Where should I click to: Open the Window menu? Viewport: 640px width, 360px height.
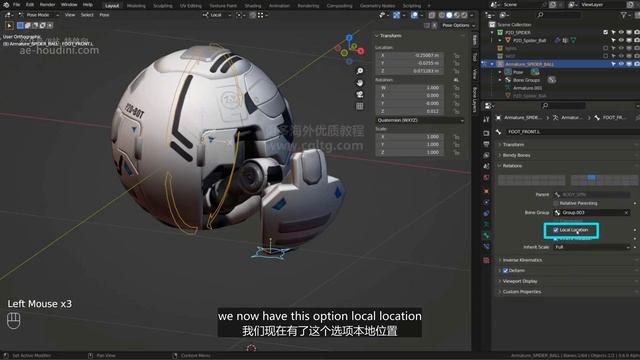[x=69, y=5]
